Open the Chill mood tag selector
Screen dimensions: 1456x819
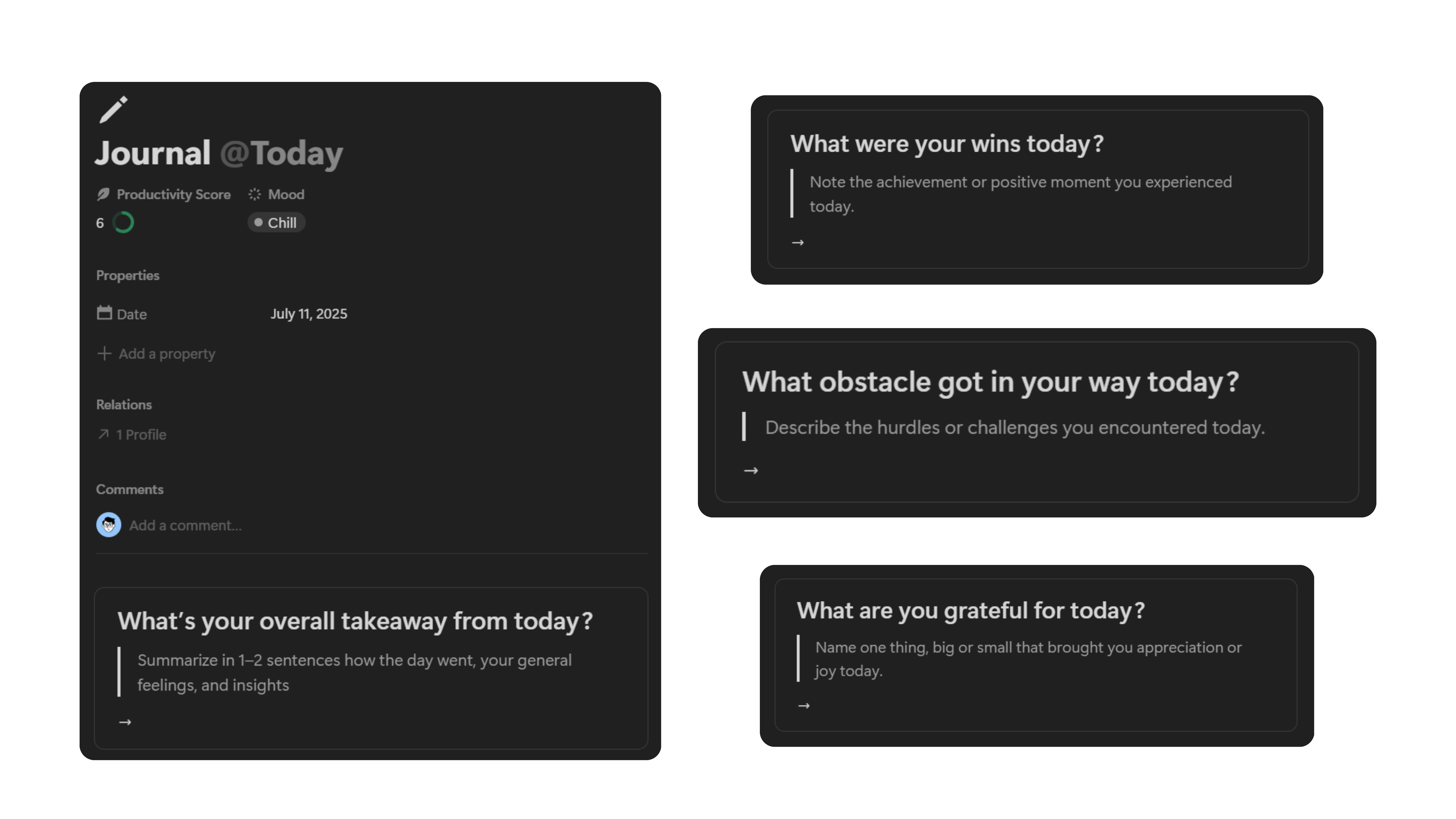pos(276,223)
